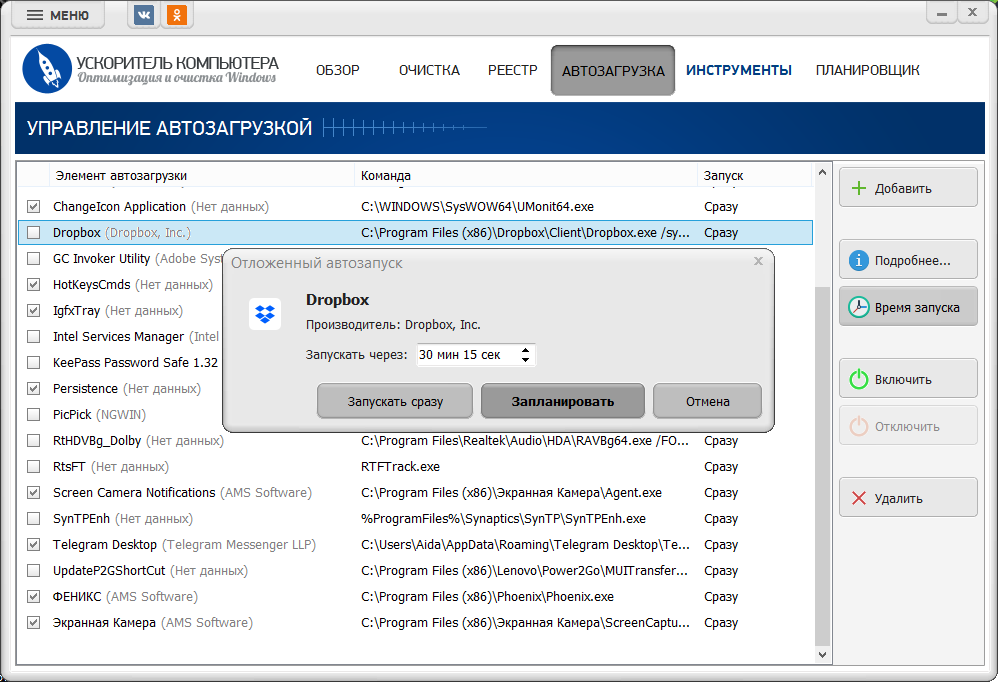Uncheck Persistence checkbox
This screenshot has height=682, width=998.
tap(34, 389)
